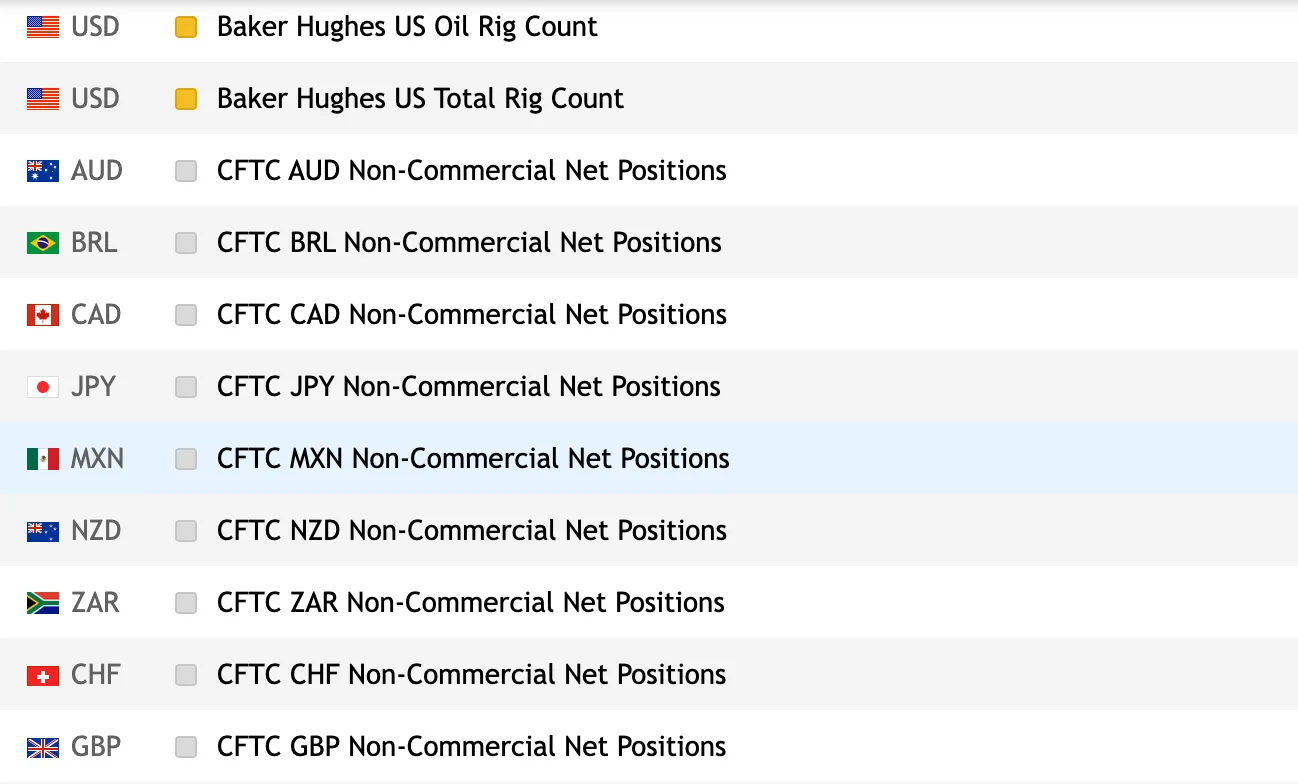Click the GBP currency code
The width and height of the screenshot is (1298, 784).
tap(96, 747)
